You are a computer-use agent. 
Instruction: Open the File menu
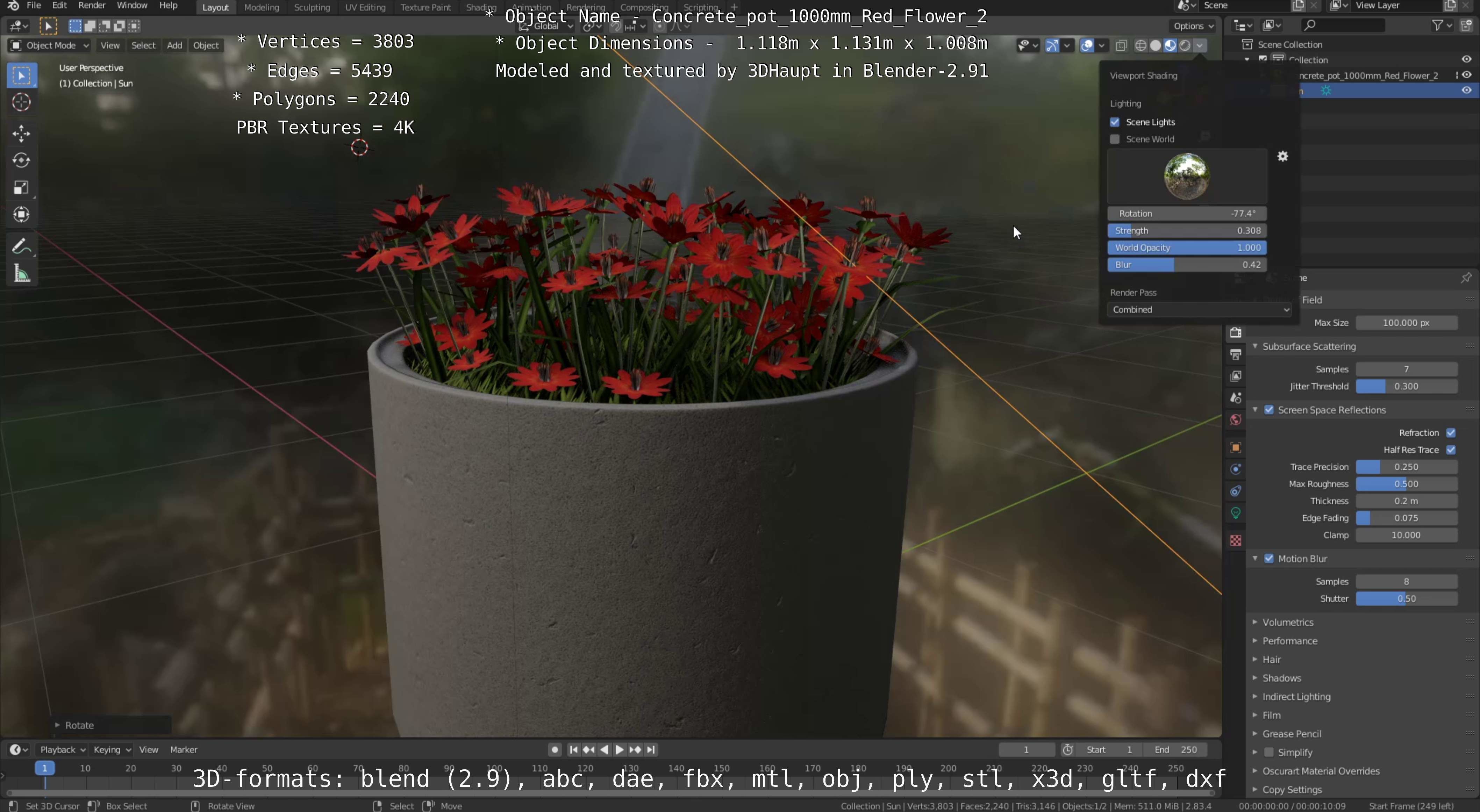tap(34, 6)
